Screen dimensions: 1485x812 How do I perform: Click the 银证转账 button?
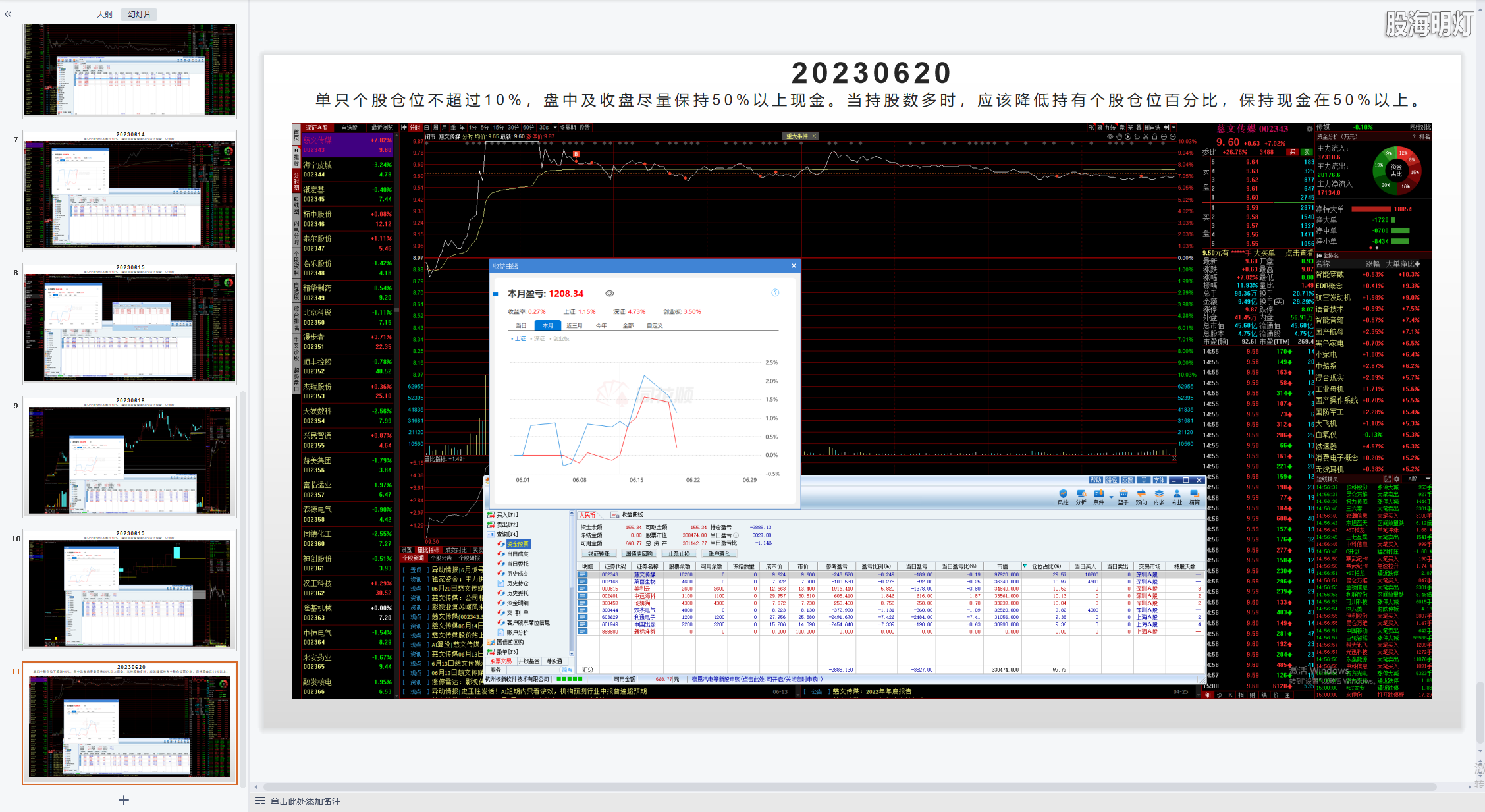(599, 553)
